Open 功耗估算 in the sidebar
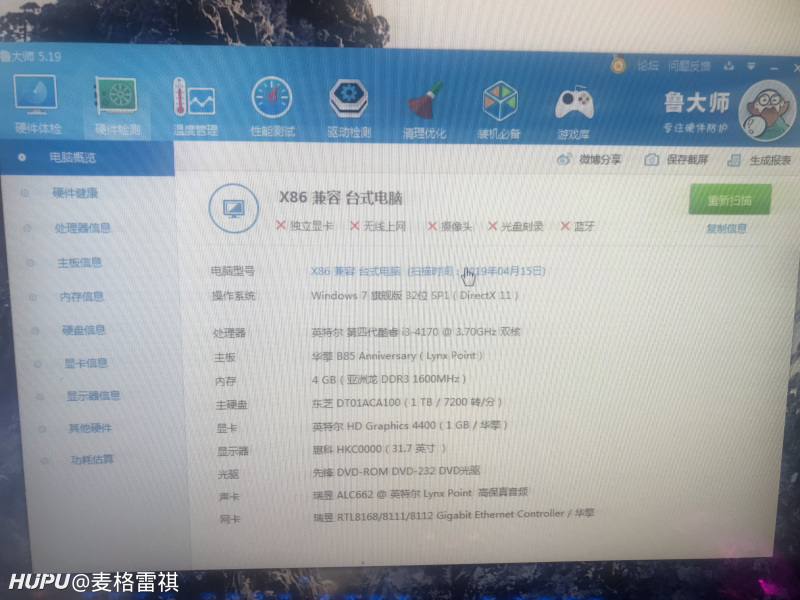 pos(92,459)
